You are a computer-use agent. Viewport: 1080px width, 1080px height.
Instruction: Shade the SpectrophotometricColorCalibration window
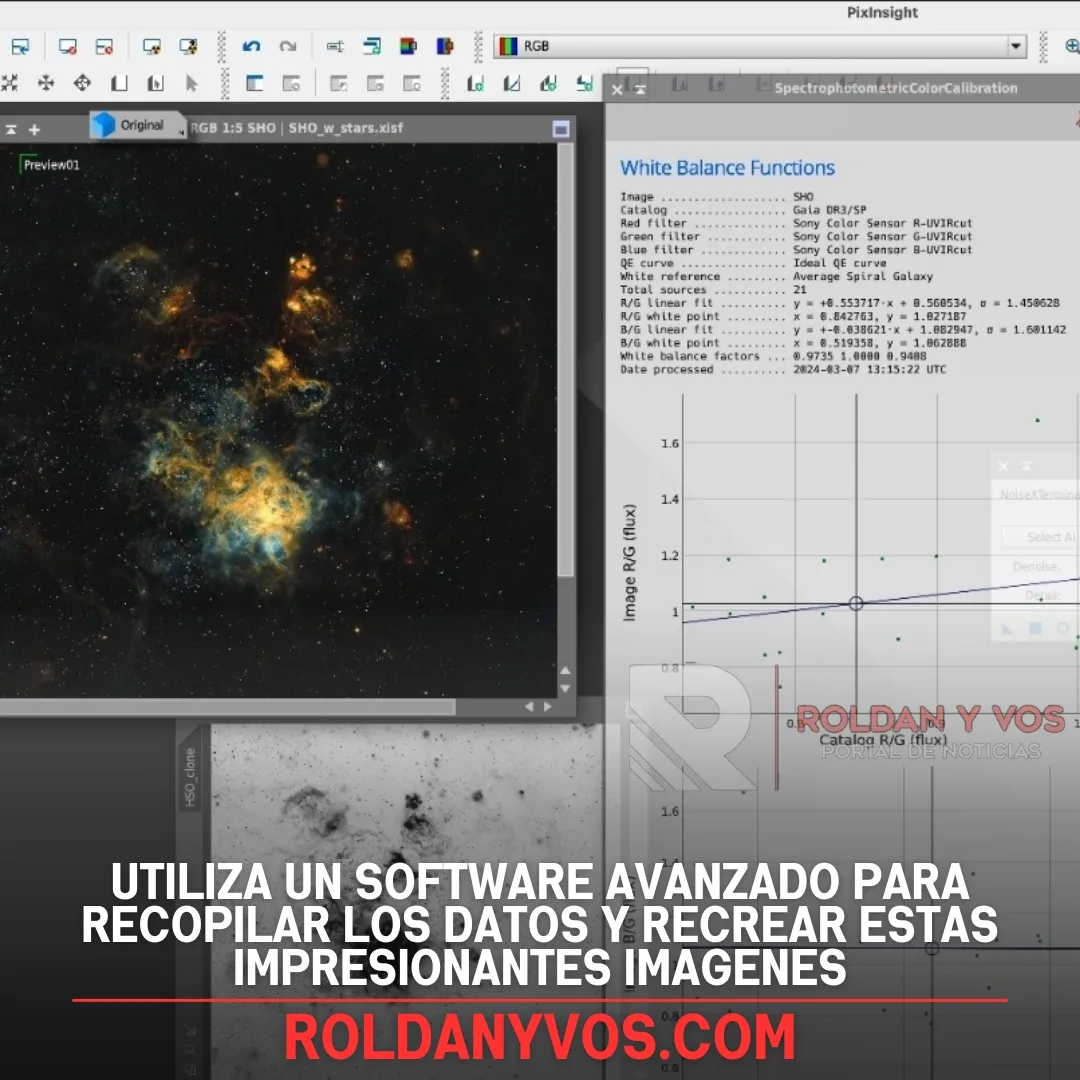(641, 90)
